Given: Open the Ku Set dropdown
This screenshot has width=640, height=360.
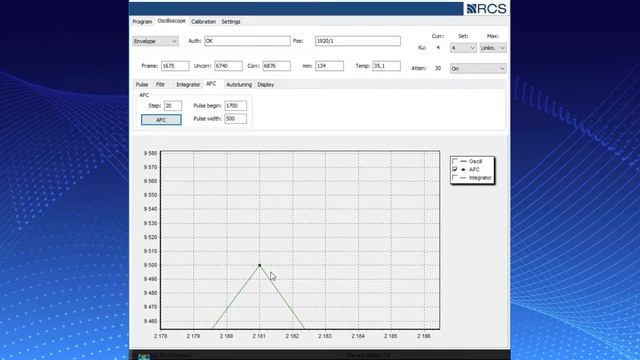Looking at the screenshot, I should (463, 48).
